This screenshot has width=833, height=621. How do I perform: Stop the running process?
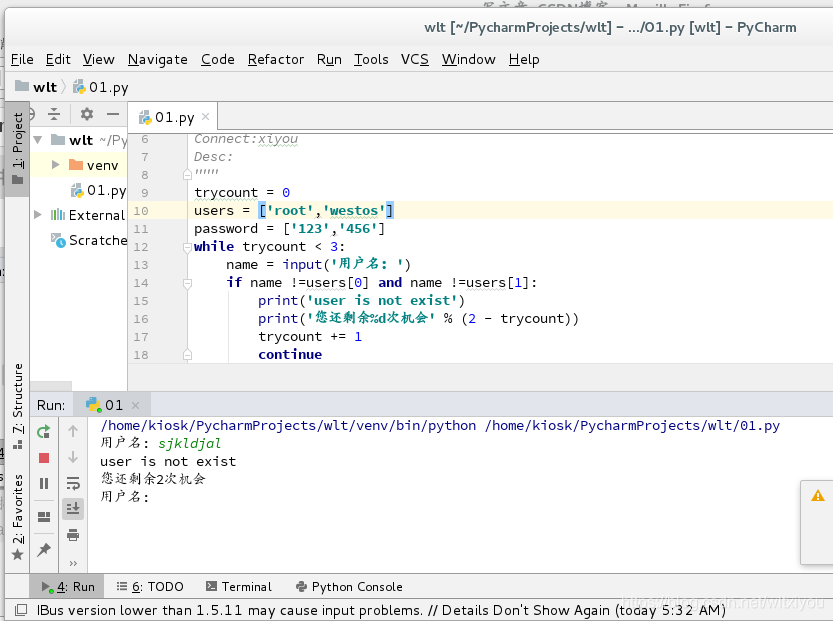(x=44, y=458)
